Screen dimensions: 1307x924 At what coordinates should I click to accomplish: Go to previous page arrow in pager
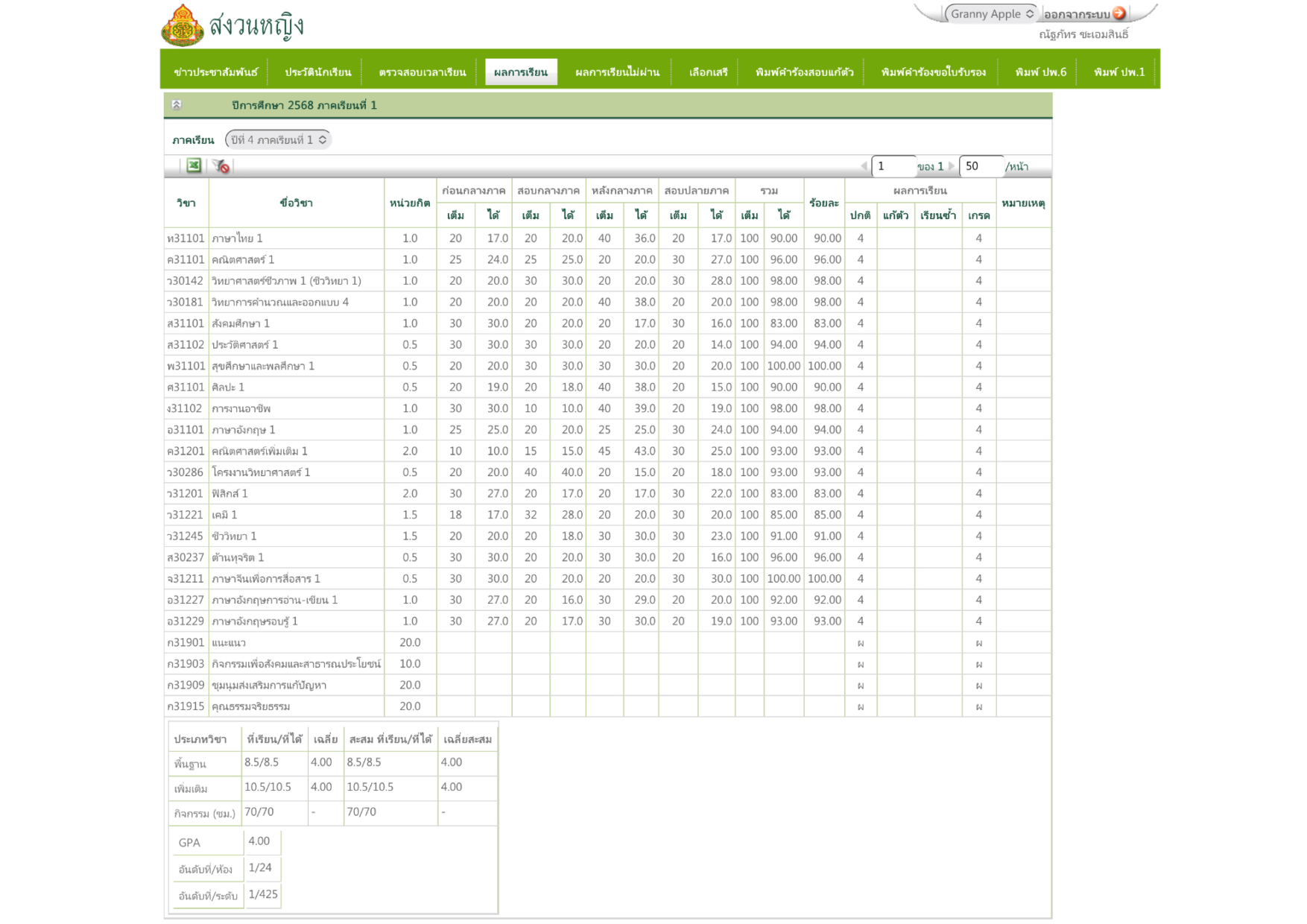coord(864,166)
